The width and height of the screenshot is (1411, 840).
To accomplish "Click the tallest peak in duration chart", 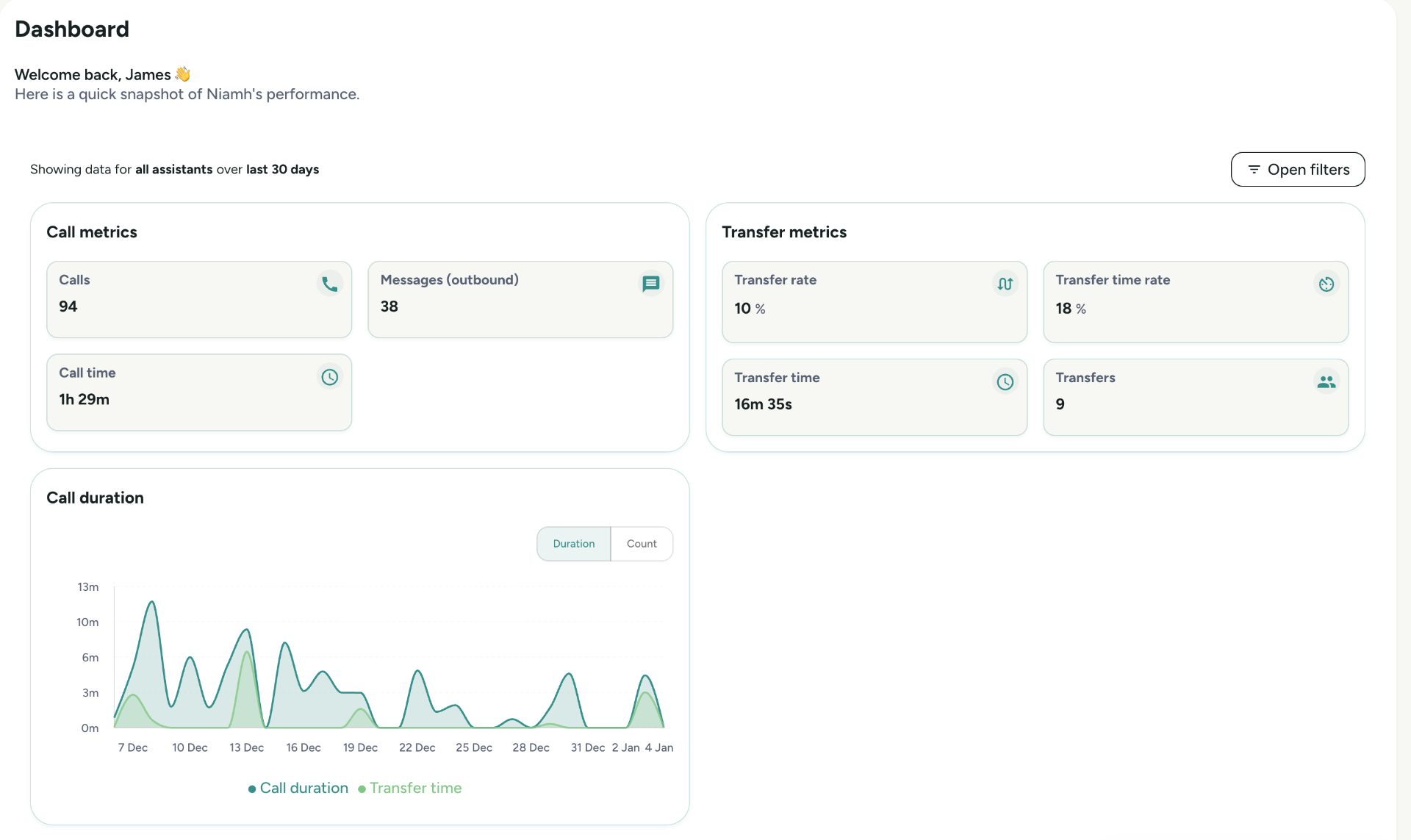I will [x=152, y=603].
